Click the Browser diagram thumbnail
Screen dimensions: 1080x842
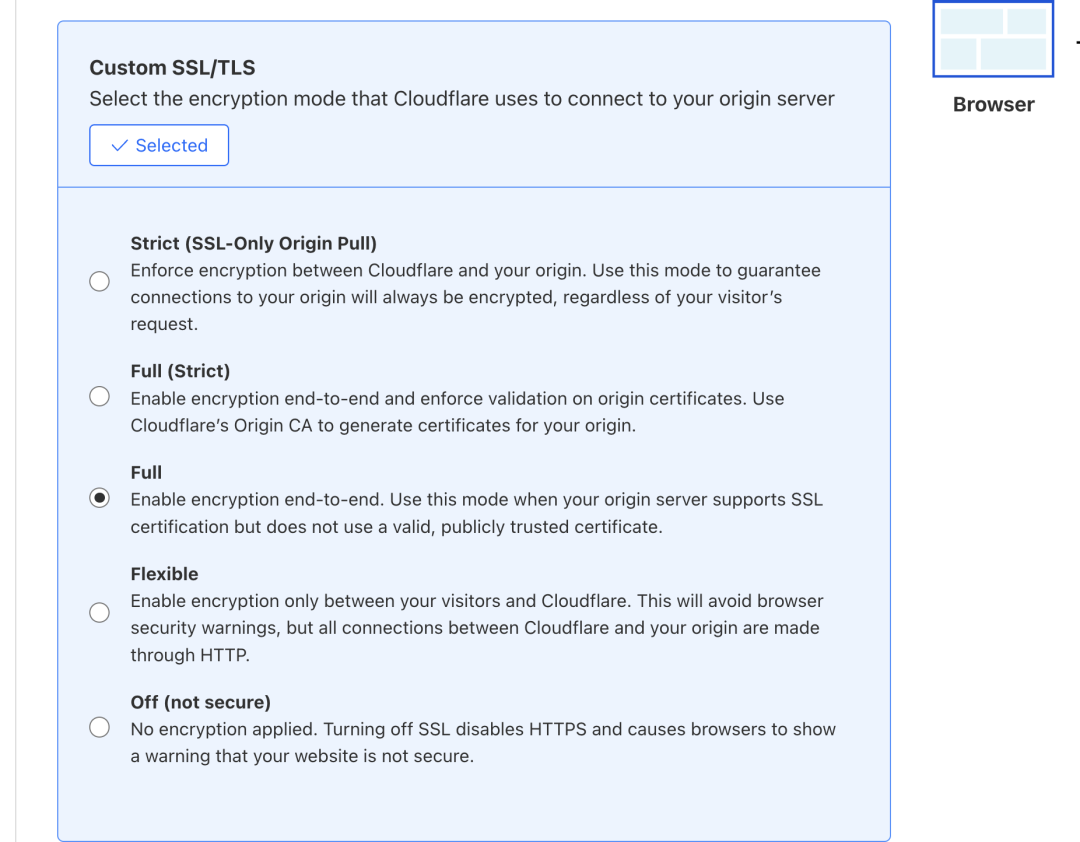(x=993, y=39)
